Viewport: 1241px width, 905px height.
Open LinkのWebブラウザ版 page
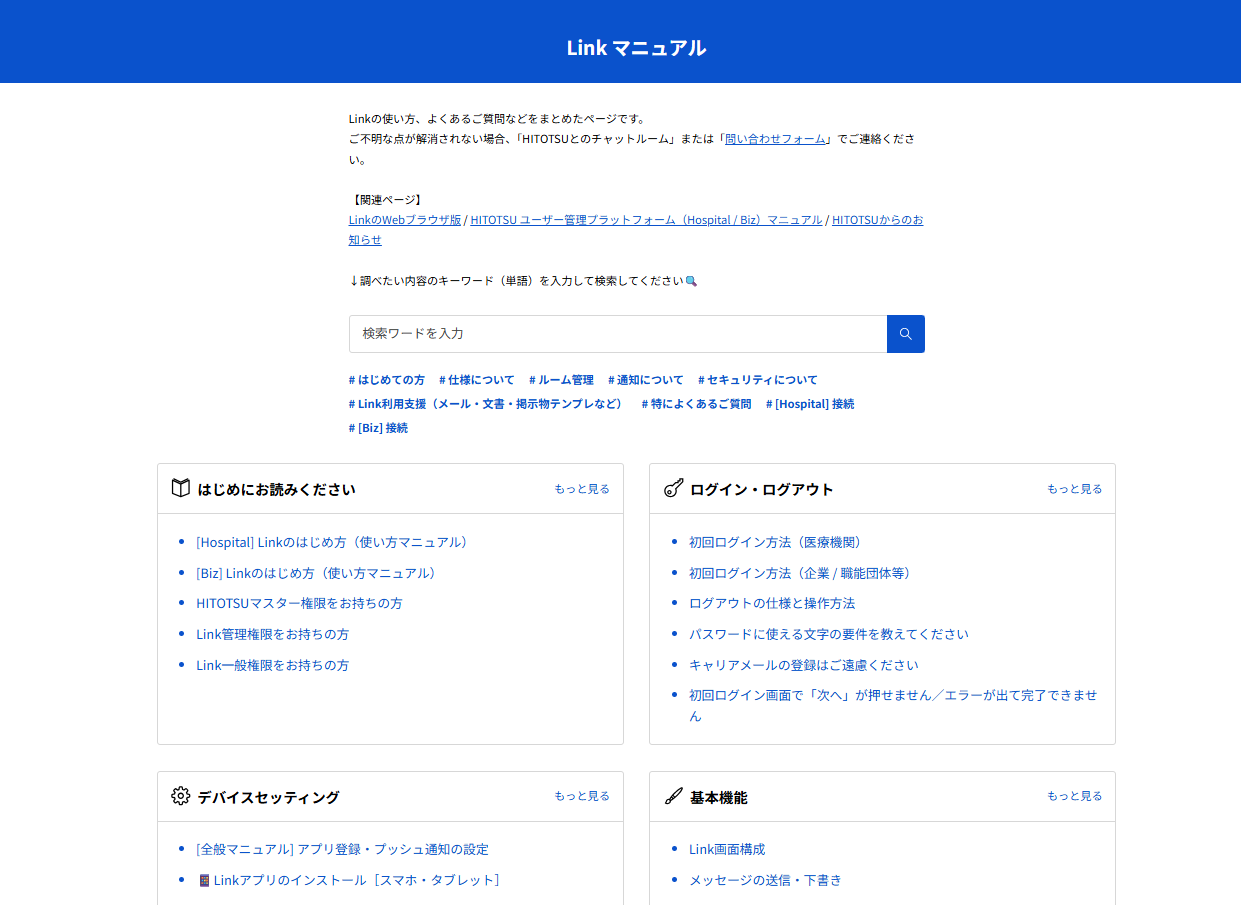coord(404,219)
